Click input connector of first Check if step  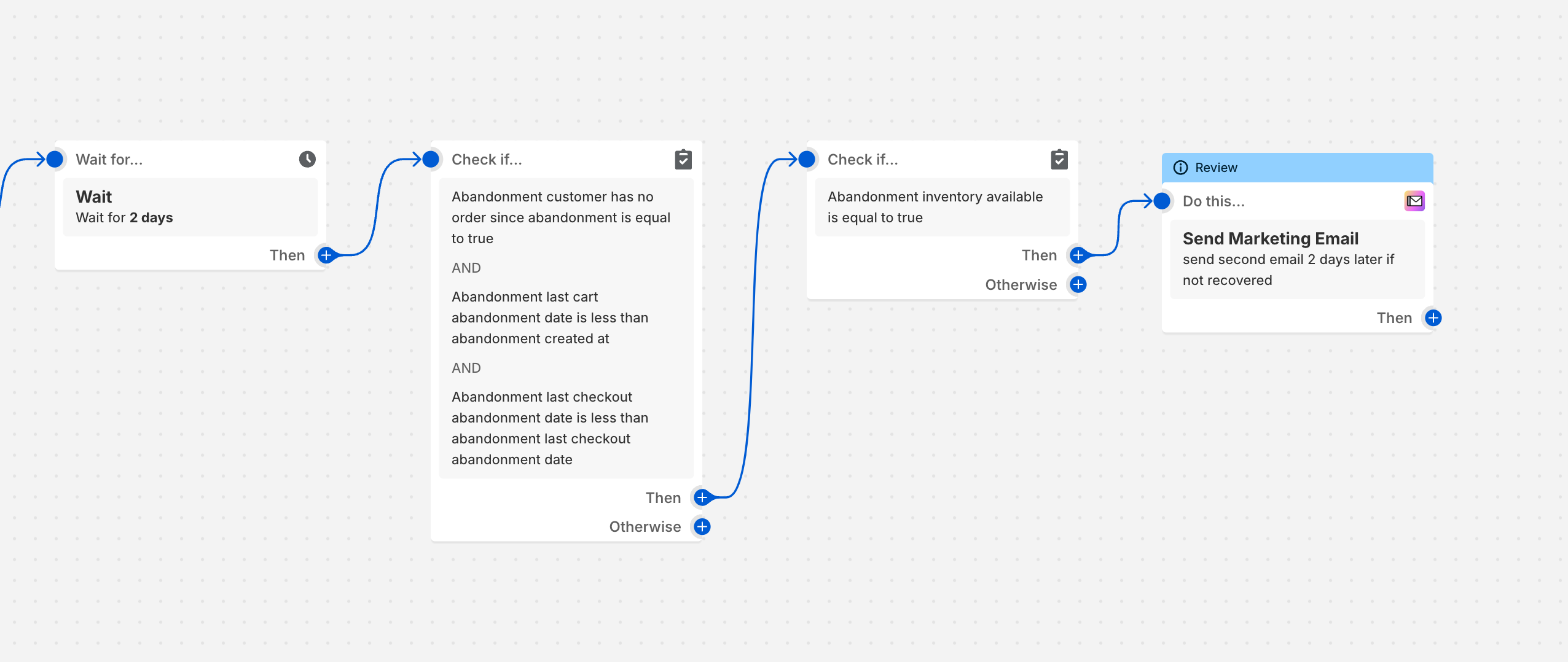pyautogui.click(x=431, y=160)
